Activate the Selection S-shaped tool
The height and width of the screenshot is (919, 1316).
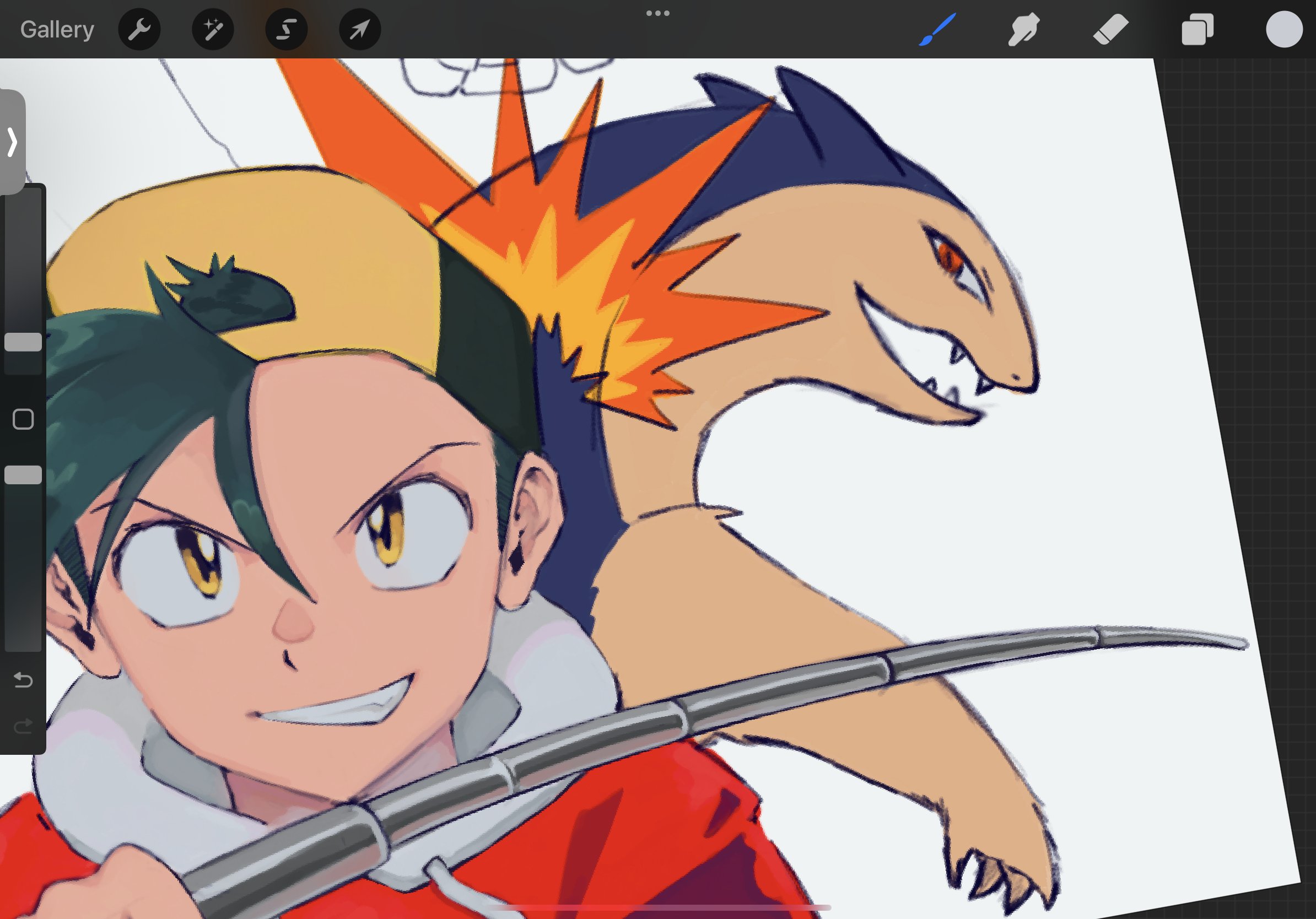point(286,29)
